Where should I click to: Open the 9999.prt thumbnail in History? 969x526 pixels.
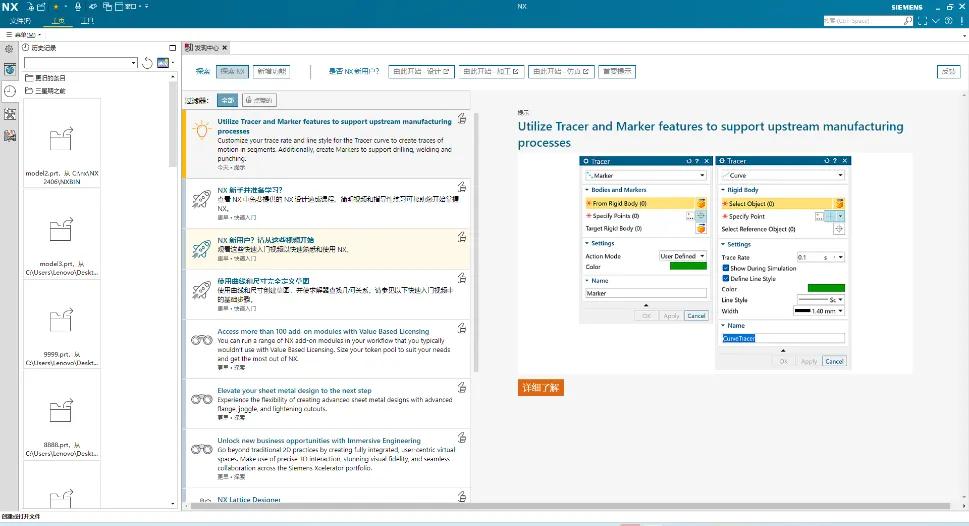(61, 323)
